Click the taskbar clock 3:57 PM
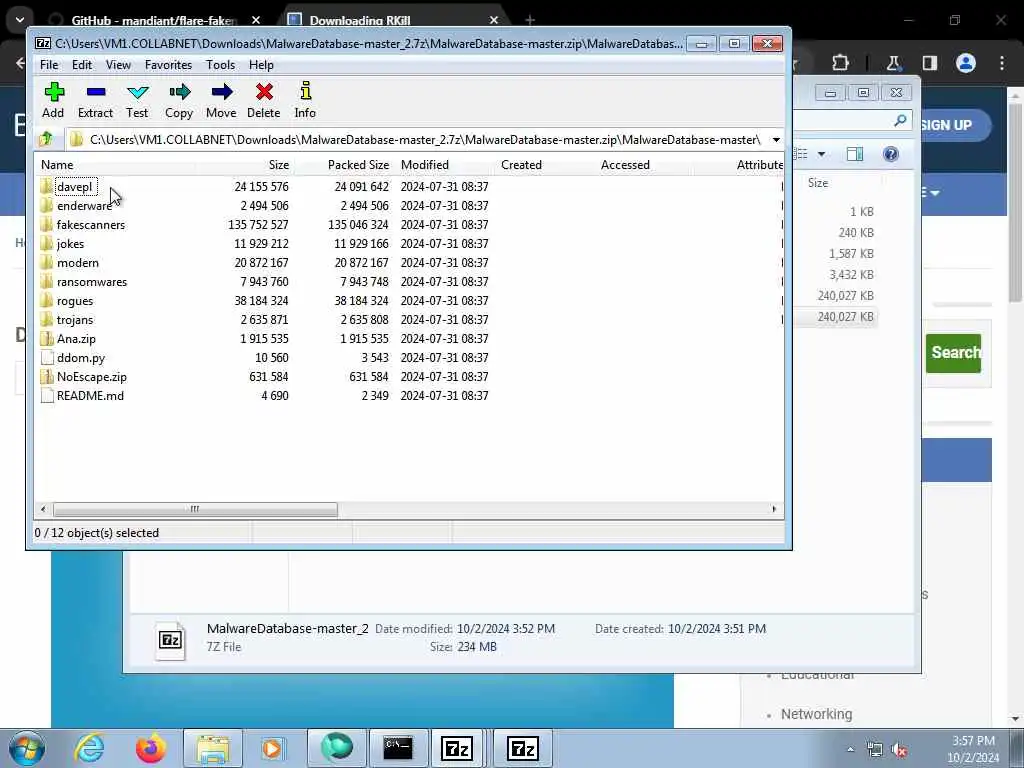This screenshot has width=1024, height=768. click(973, 741)
